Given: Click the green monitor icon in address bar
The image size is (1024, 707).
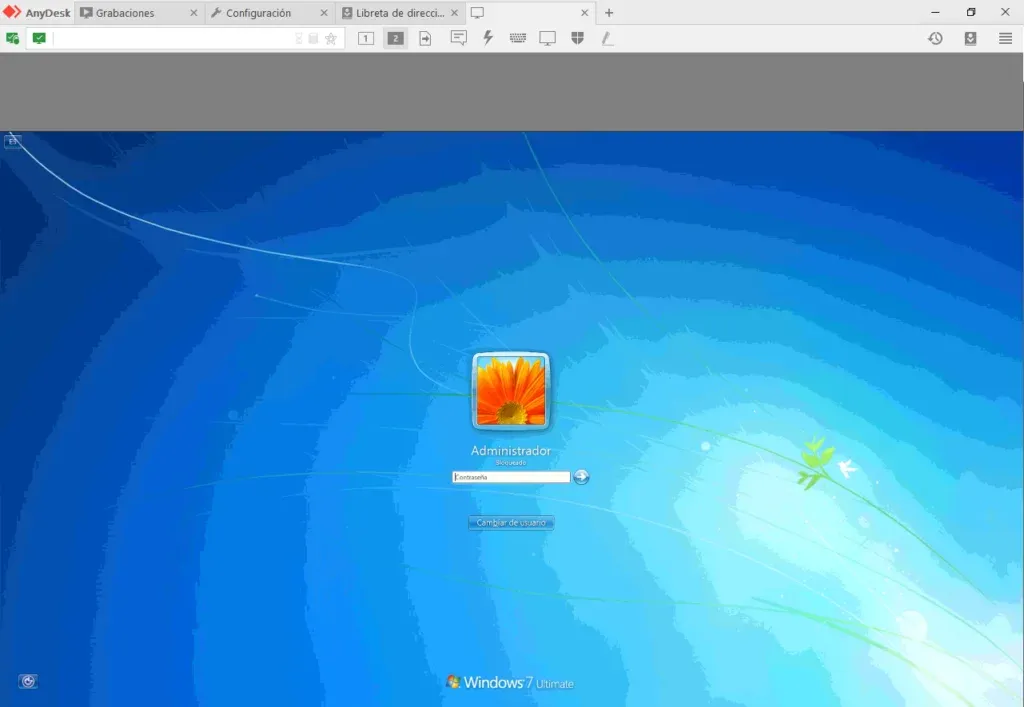Looking at the screenshot, I should [x=39, y=39].
